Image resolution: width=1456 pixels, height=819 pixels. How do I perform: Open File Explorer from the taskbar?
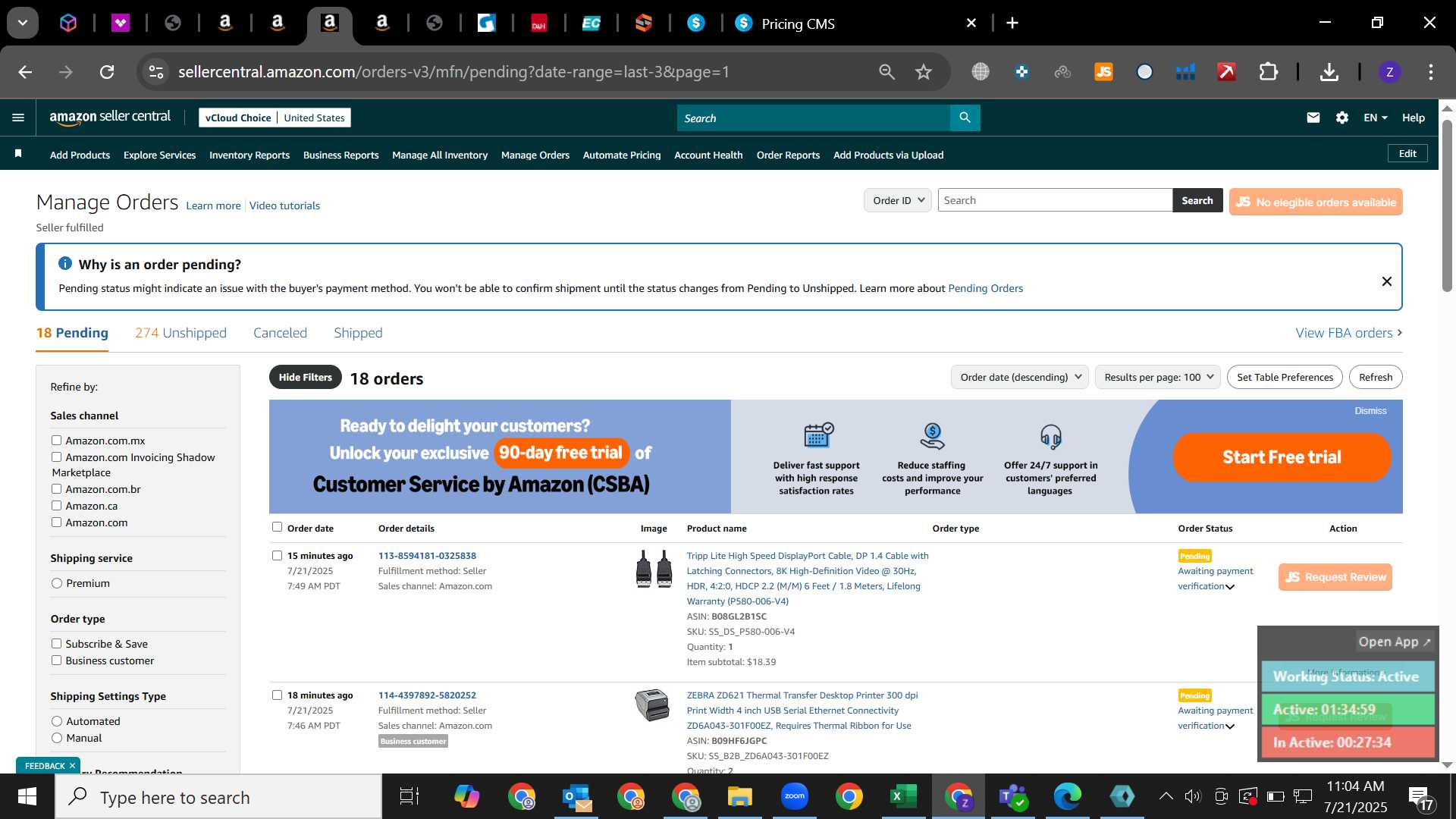(739, 796)
